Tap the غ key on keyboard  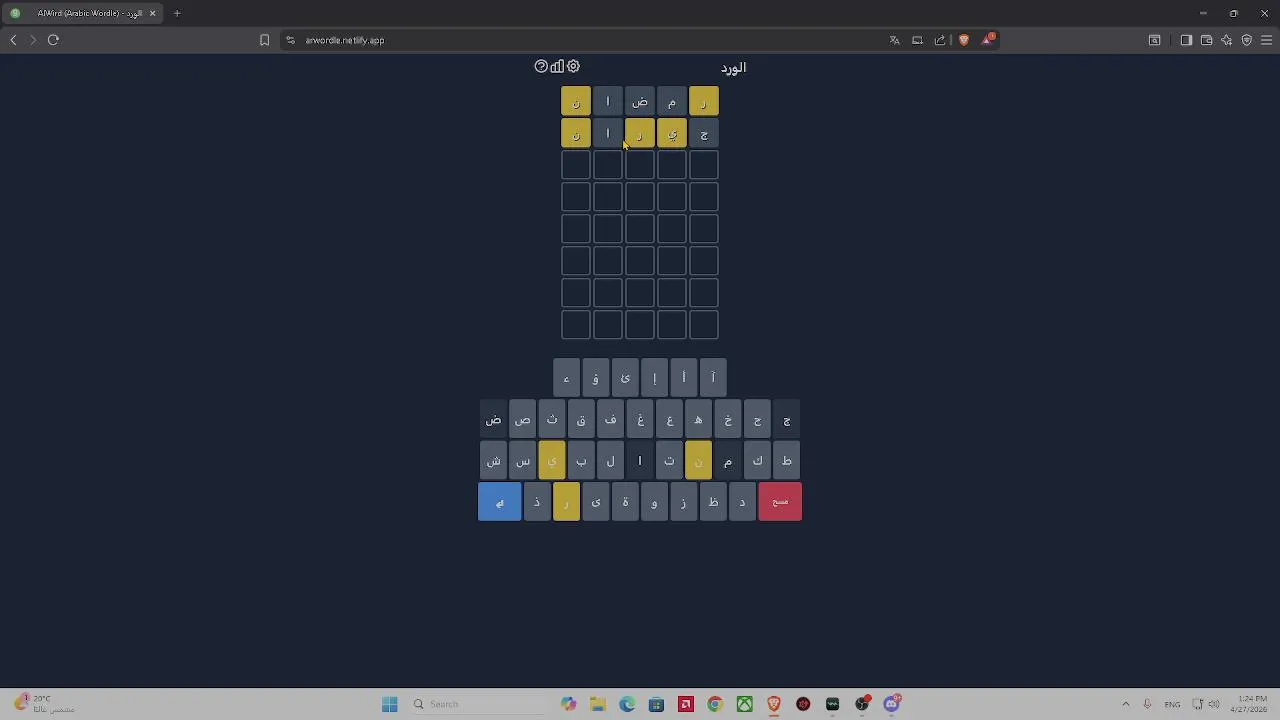640,419
